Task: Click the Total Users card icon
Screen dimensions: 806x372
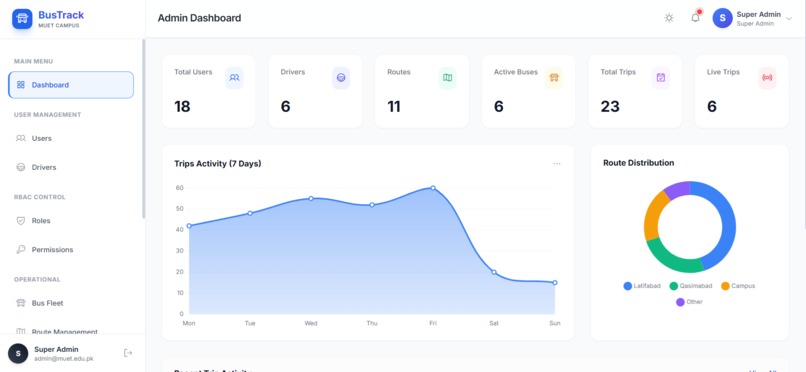Action: click(x=234, y=78)
